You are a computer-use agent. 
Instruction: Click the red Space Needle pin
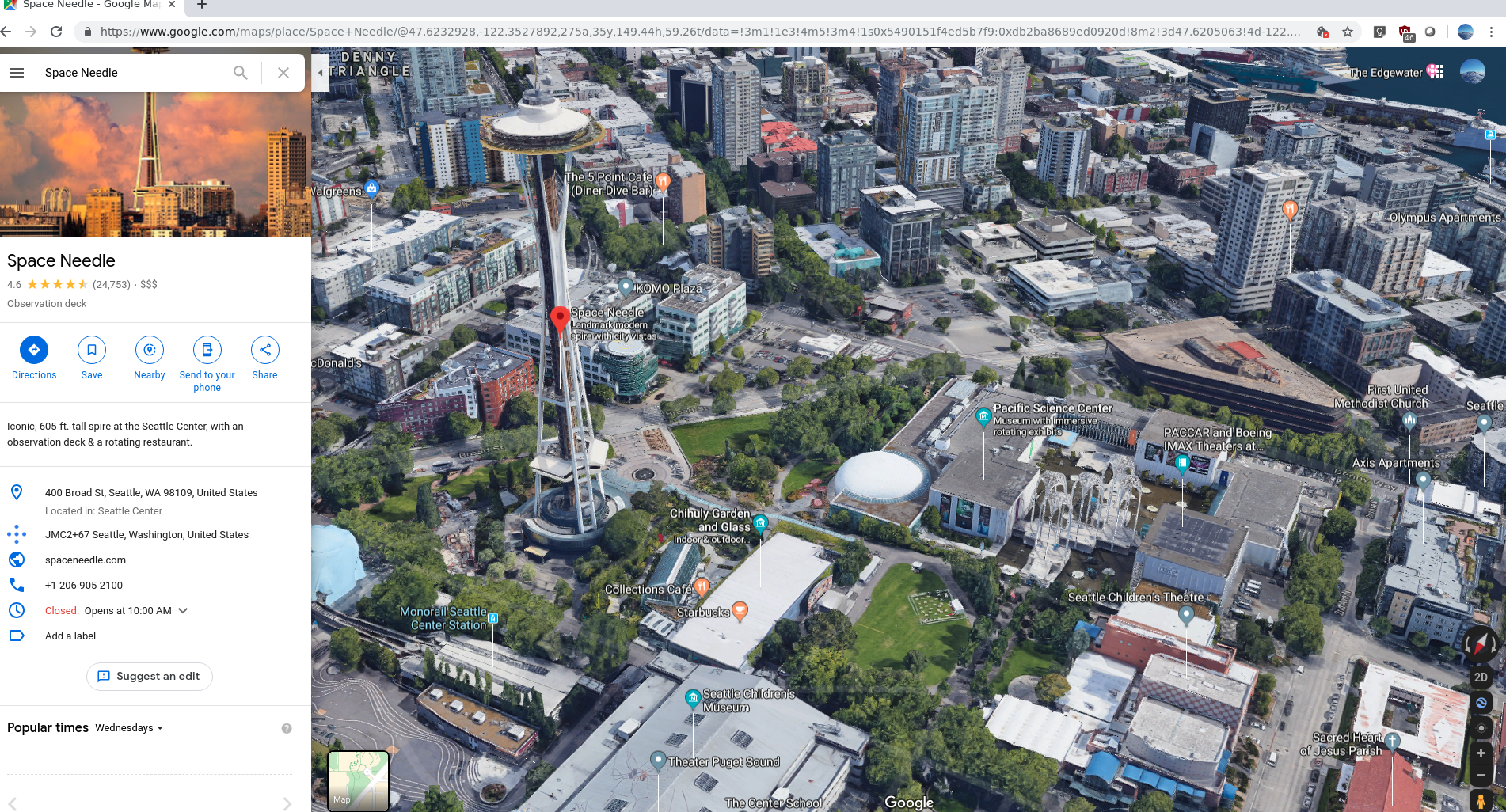(560, 321)
